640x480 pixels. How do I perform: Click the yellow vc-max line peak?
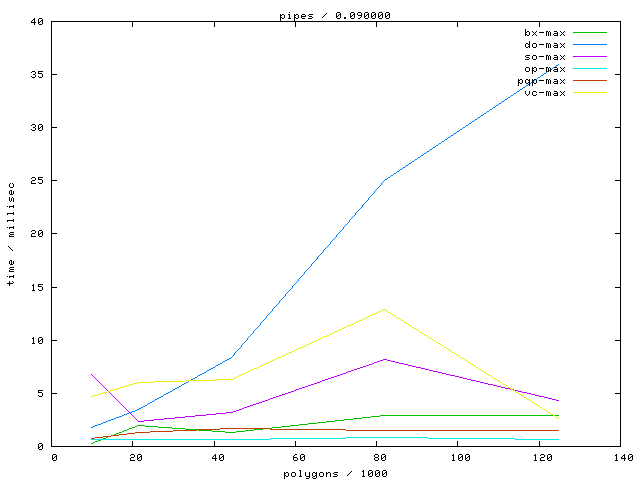pyautogui.click(x=383, y=309)
